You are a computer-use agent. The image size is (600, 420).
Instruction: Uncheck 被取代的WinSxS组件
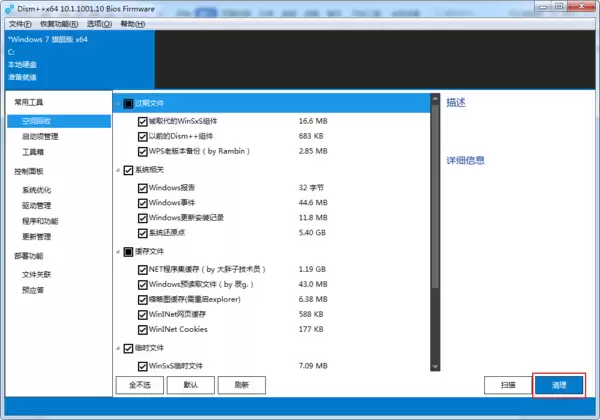click(x=142, y=122)
